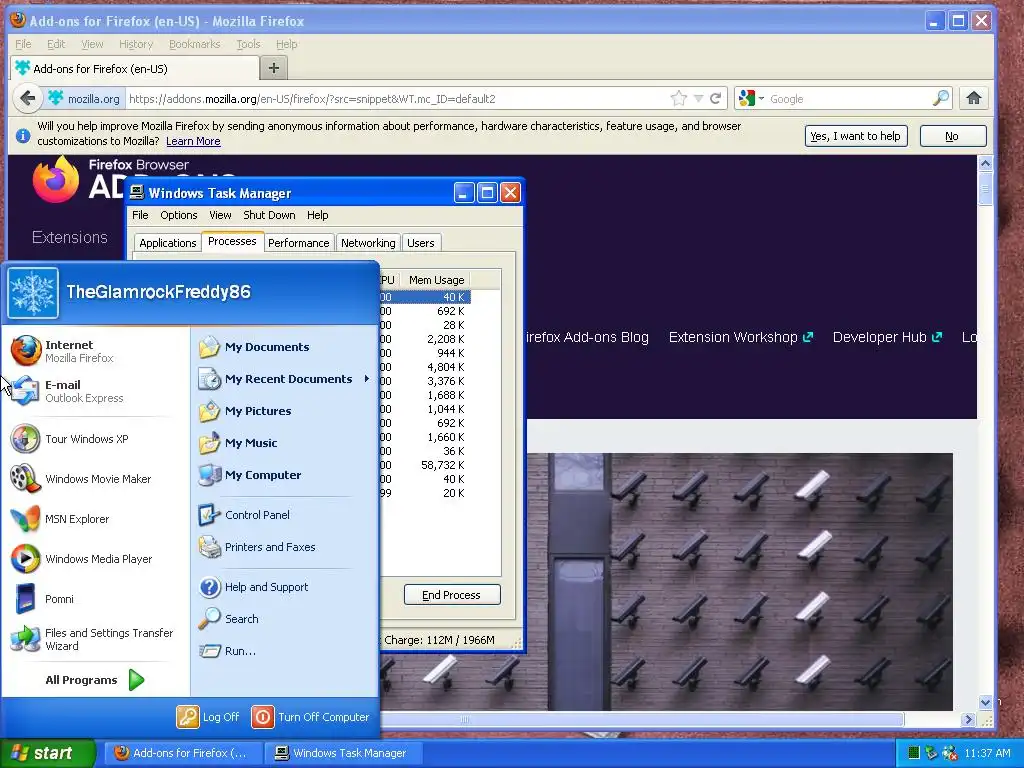
Task: Open Firefox History menu
Action: 136,44
